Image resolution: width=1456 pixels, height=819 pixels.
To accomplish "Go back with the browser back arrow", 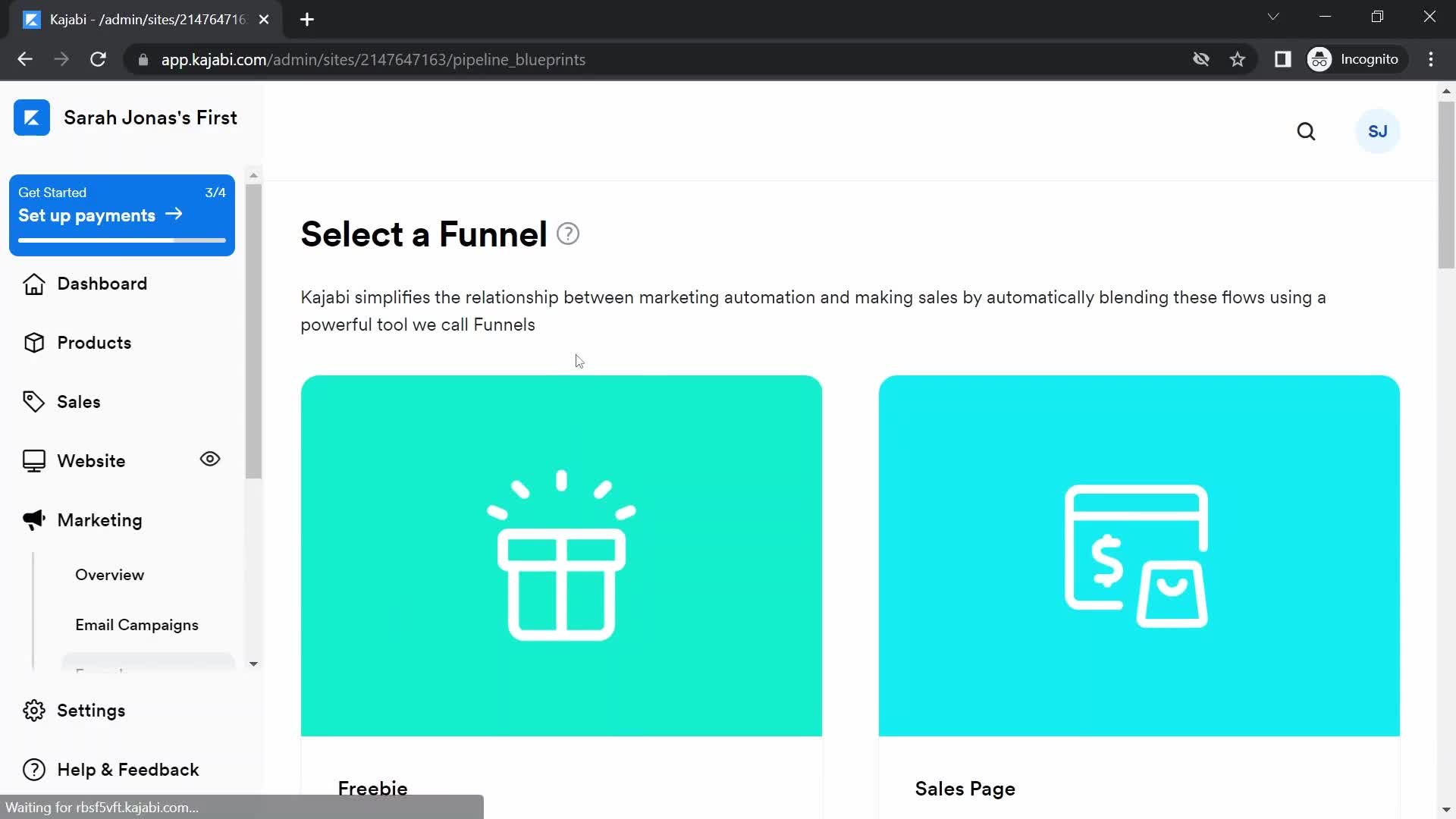I will (x=25, y=59).
